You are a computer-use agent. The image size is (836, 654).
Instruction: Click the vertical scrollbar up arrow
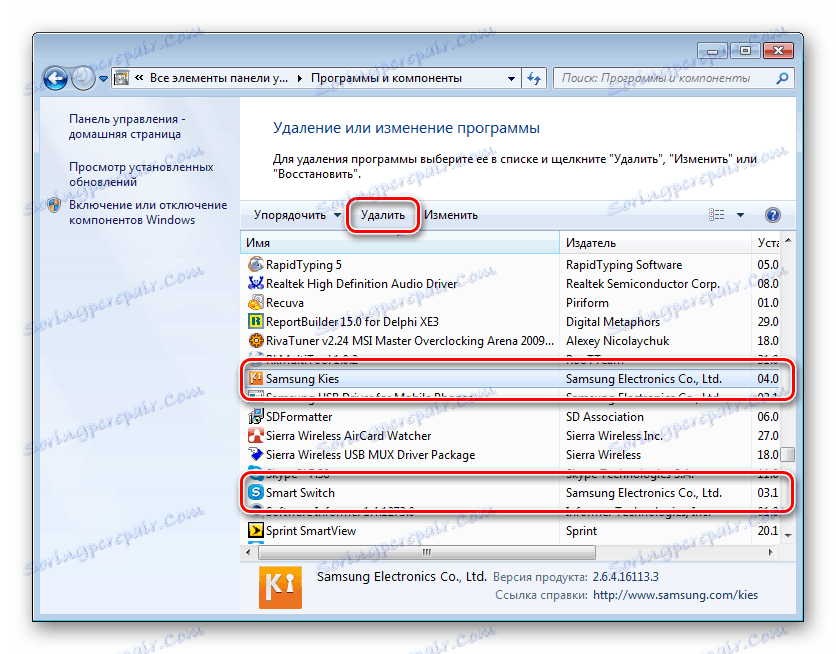(x=788, y=241)
